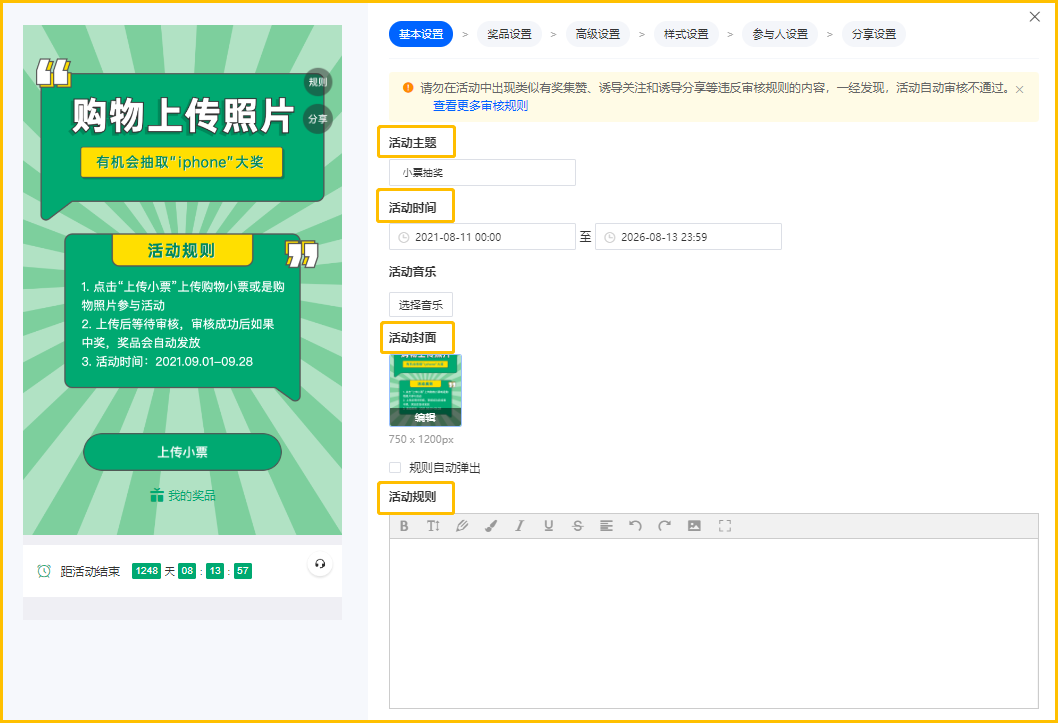Image resolution: width=1059 pixels, height=724 pixels.
Task: Open the start date picker
Action: tap(482, 237)
